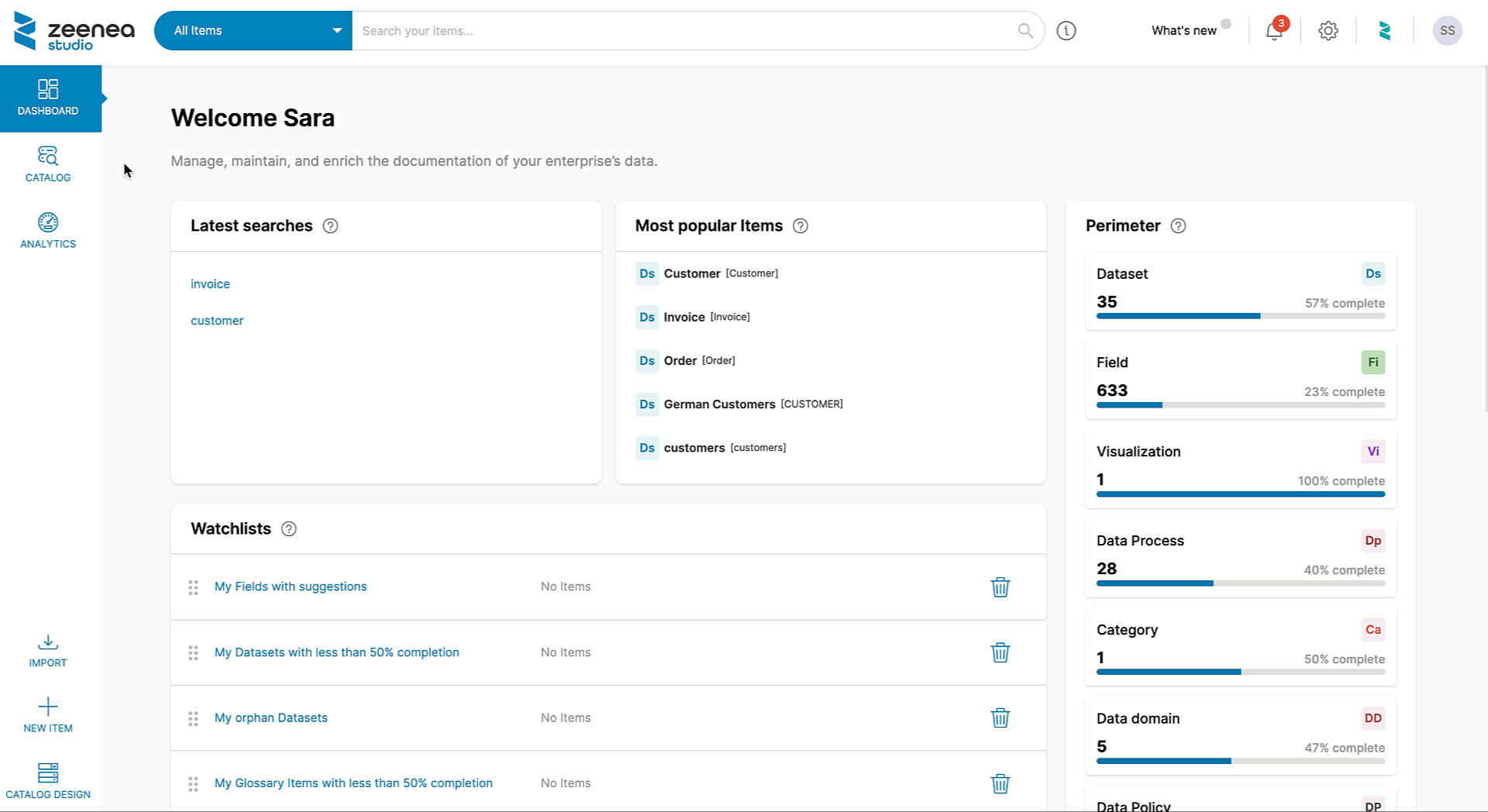
Task: Select the Import icon in sidebar
Action: tap(48, 642)
